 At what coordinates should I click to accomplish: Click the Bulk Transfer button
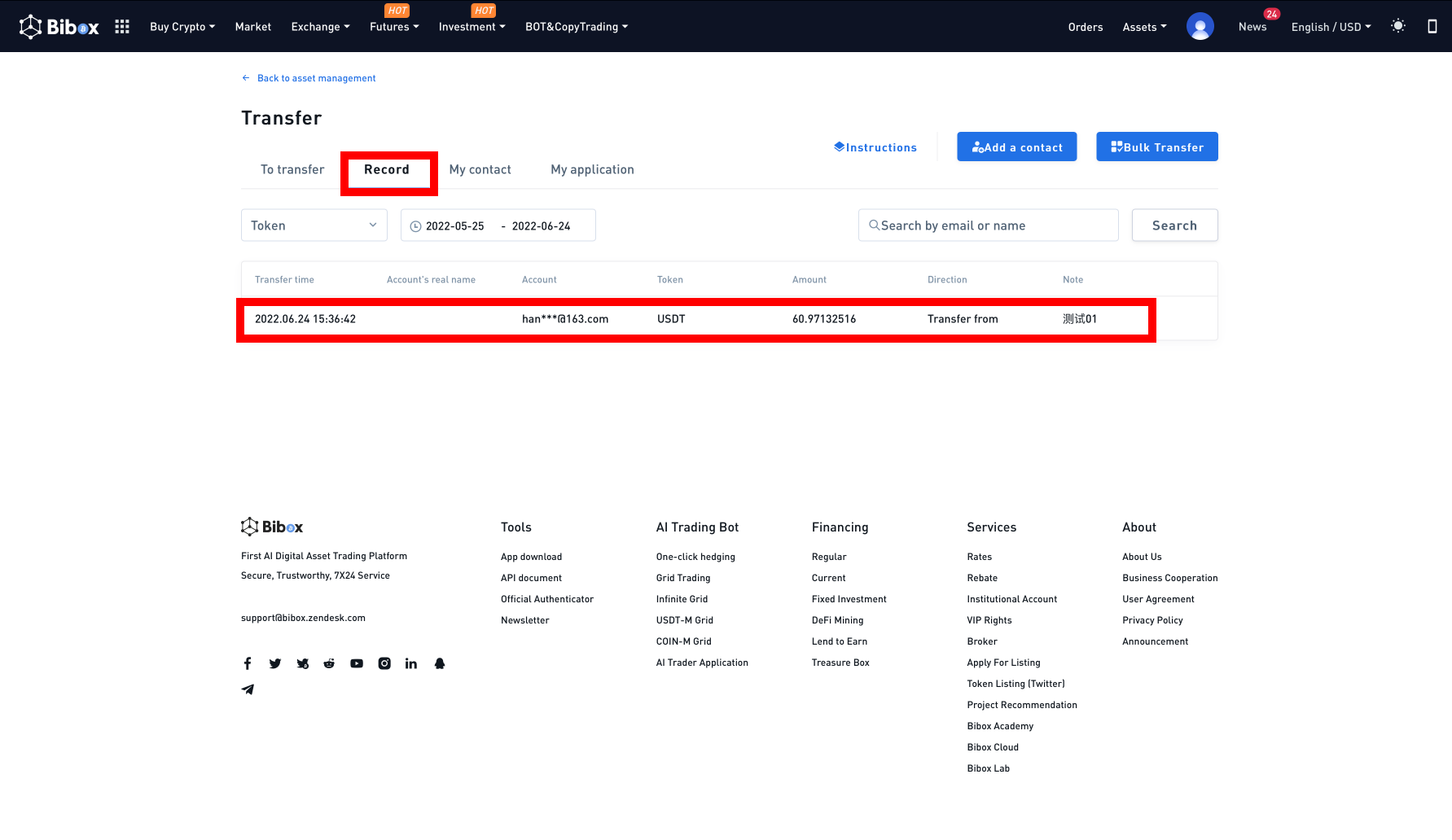[x=1156, y=147]
